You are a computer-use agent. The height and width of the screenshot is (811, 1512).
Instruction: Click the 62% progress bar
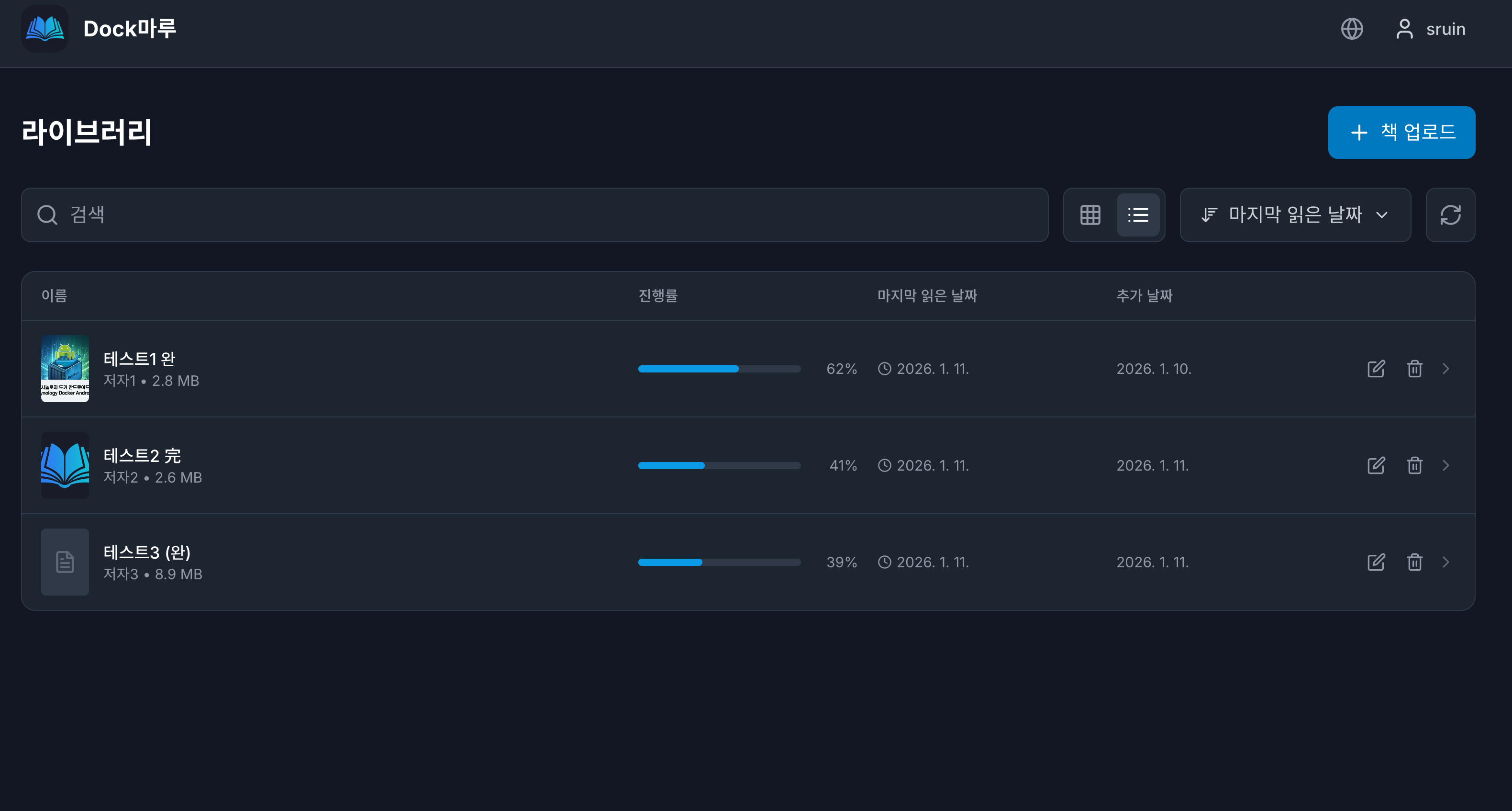(x=719, y=369)
